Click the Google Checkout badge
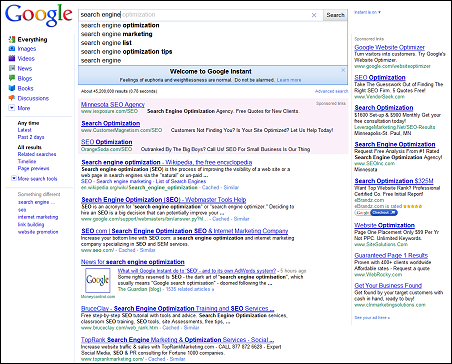 click(376, 213)
